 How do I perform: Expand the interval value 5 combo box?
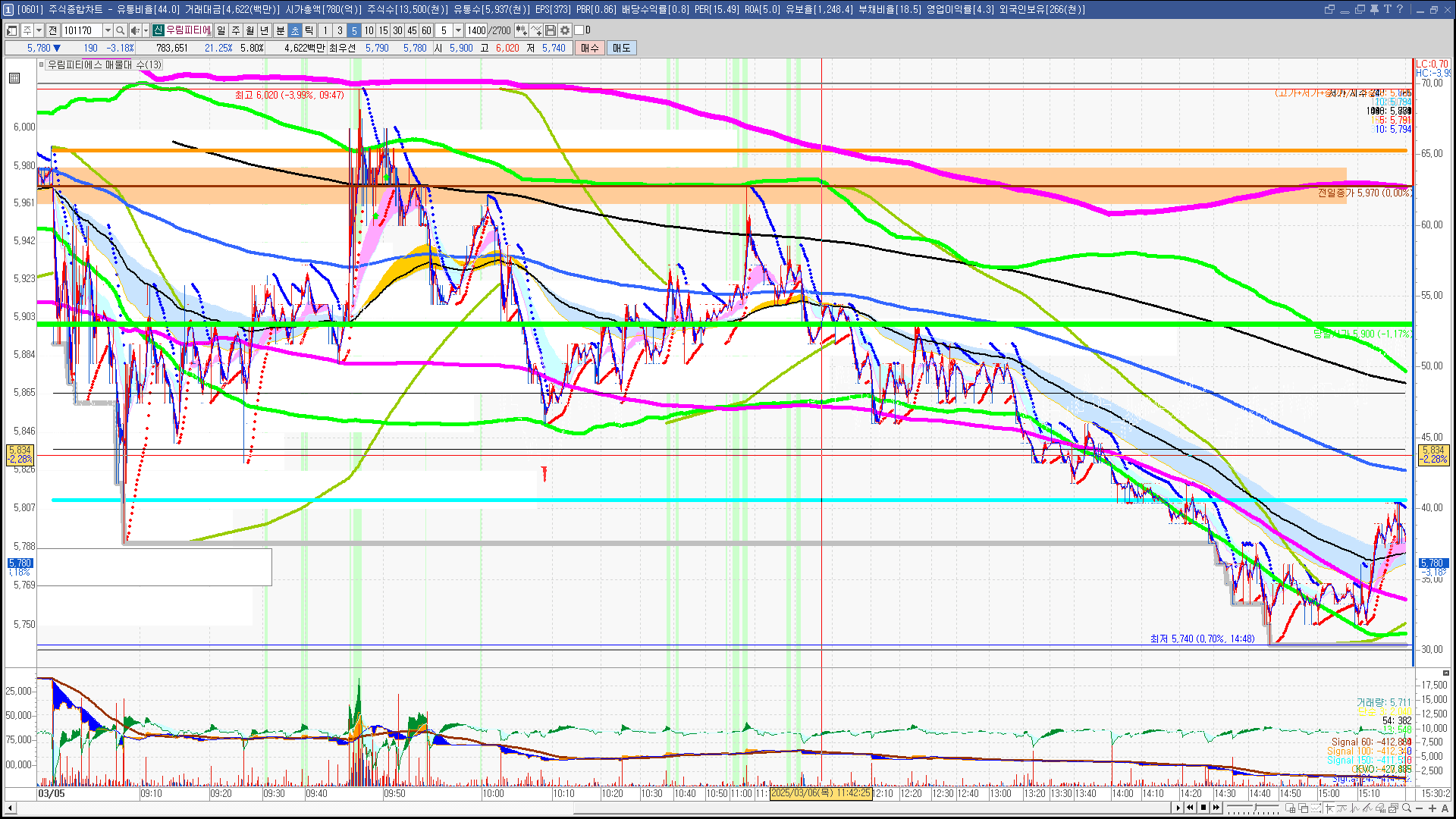458,30
